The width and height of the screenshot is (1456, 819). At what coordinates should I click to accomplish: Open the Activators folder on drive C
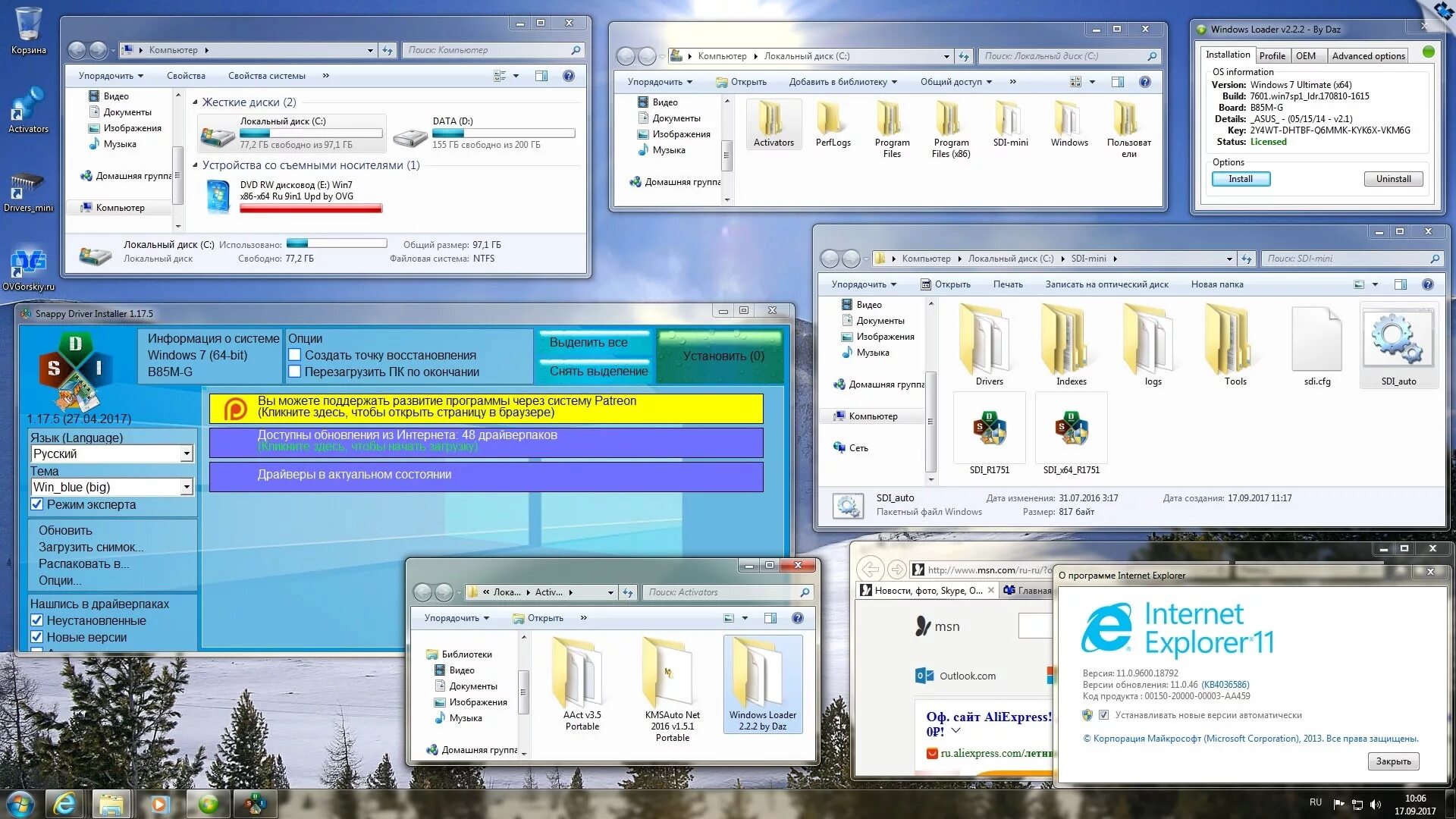773,123
